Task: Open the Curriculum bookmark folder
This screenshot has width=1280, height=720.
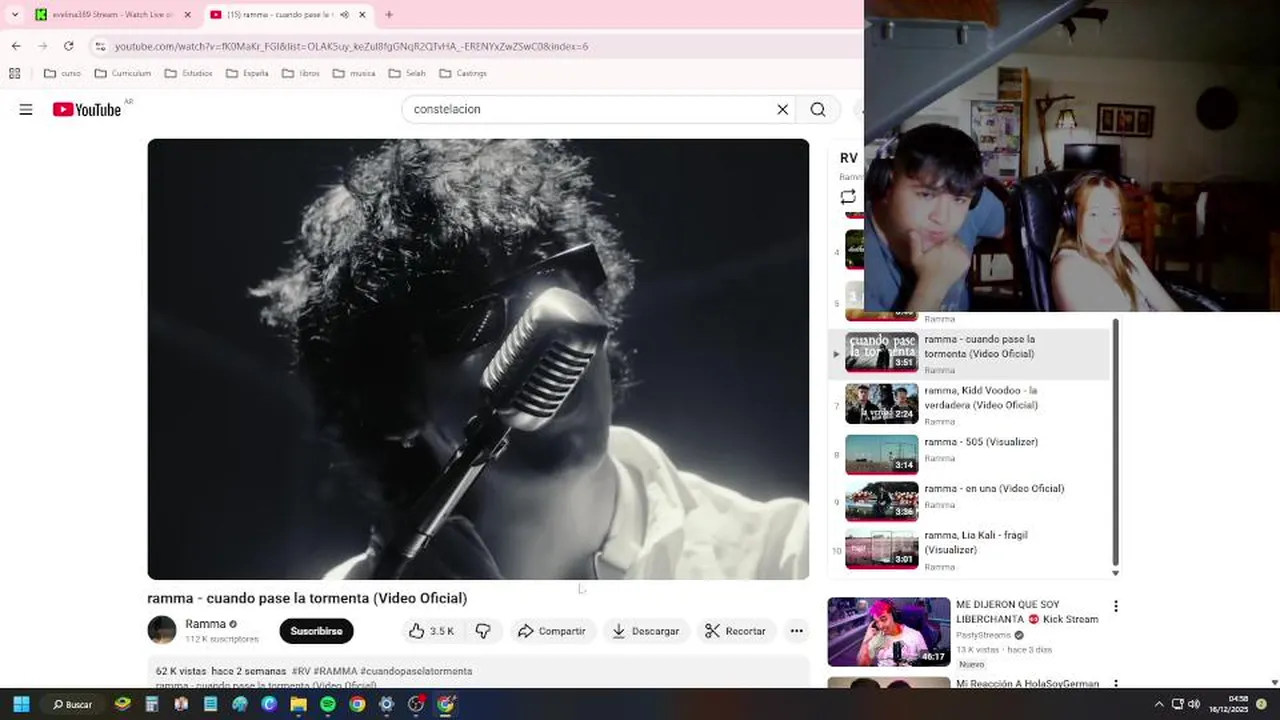Action: (123, 73)
